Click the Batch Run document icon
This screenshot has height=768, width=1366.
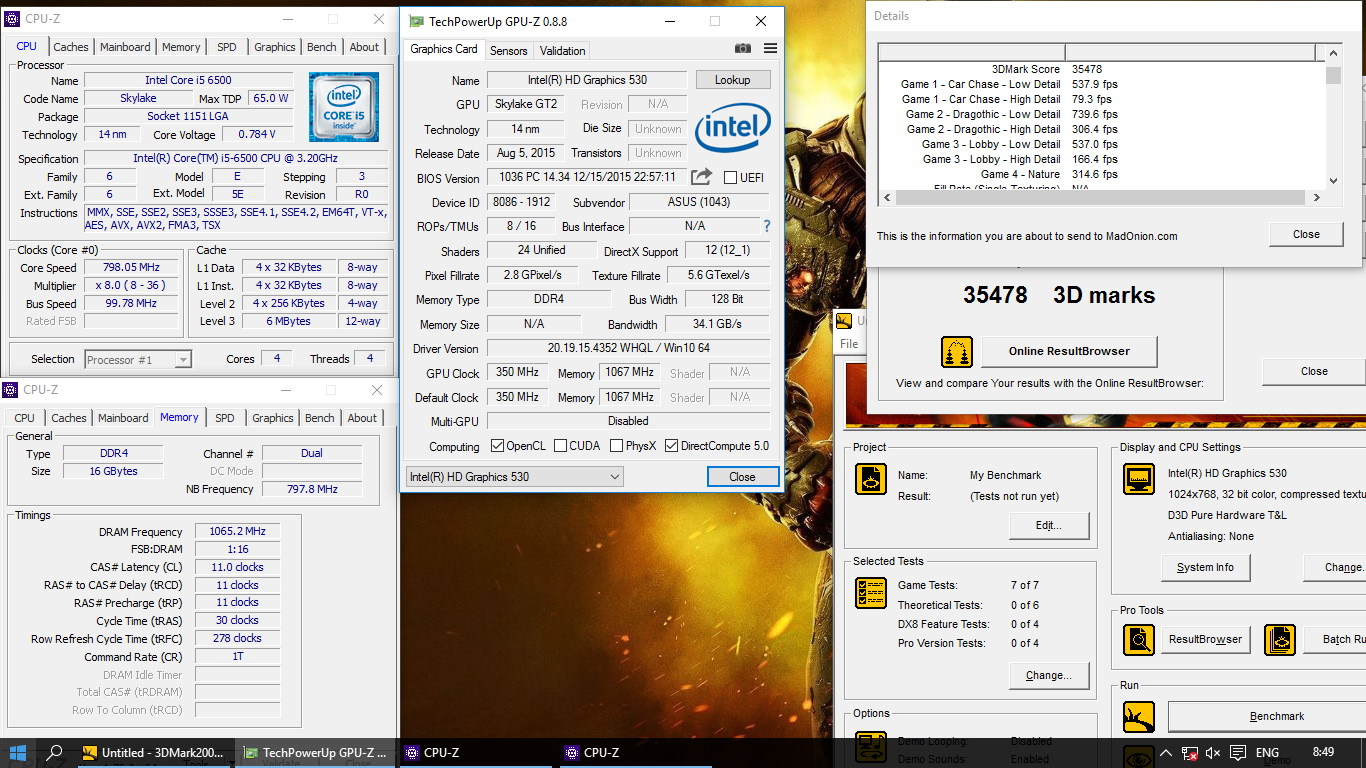click(x=1280, y=640)
